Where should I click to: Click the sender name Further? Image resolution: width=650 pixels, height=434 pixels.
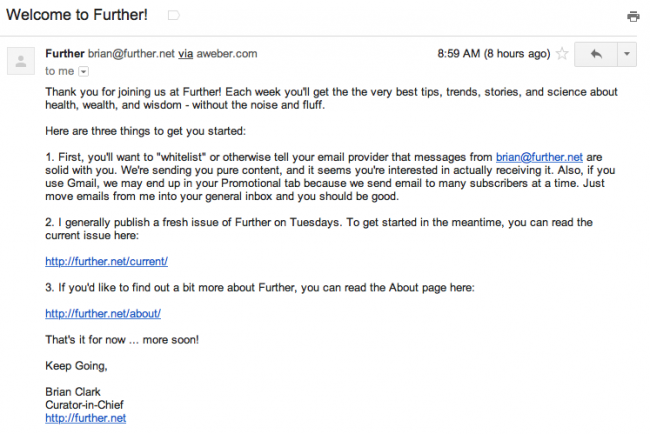coord(65,53)
